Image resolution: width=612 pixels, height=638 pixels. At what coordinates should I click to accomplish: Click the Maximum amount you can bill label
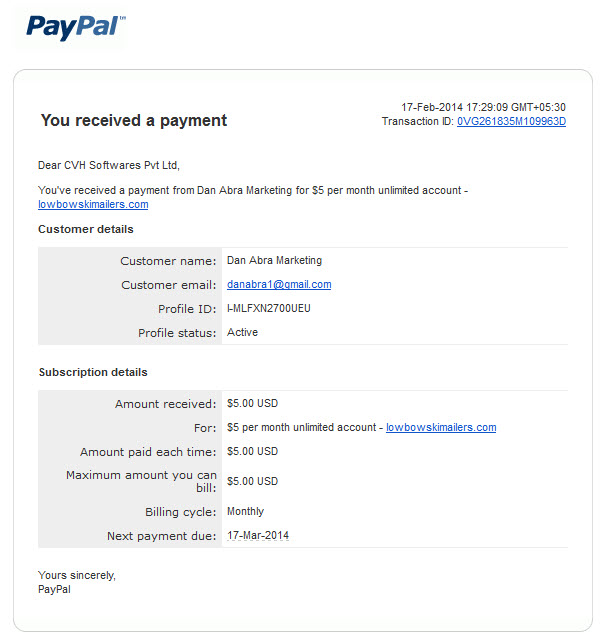[141, 481]
